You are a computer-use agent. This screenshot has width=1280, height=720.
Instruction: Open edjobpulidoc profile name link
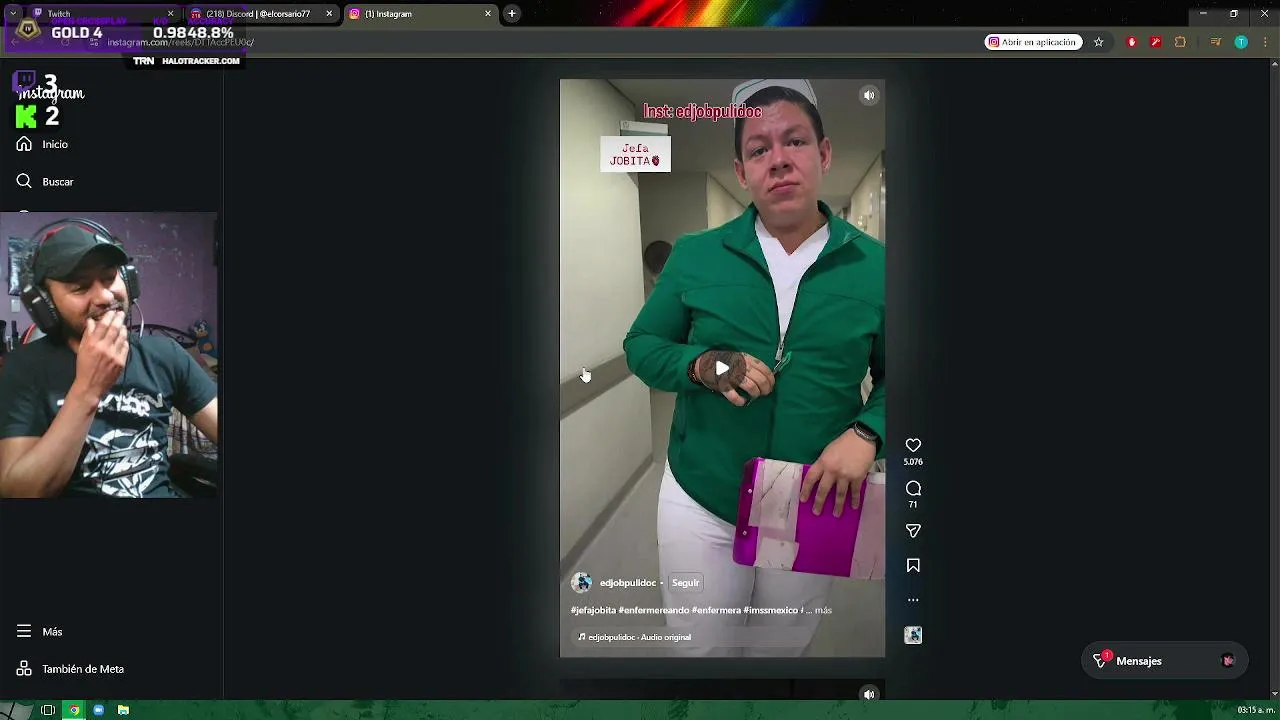click(628, 583)
